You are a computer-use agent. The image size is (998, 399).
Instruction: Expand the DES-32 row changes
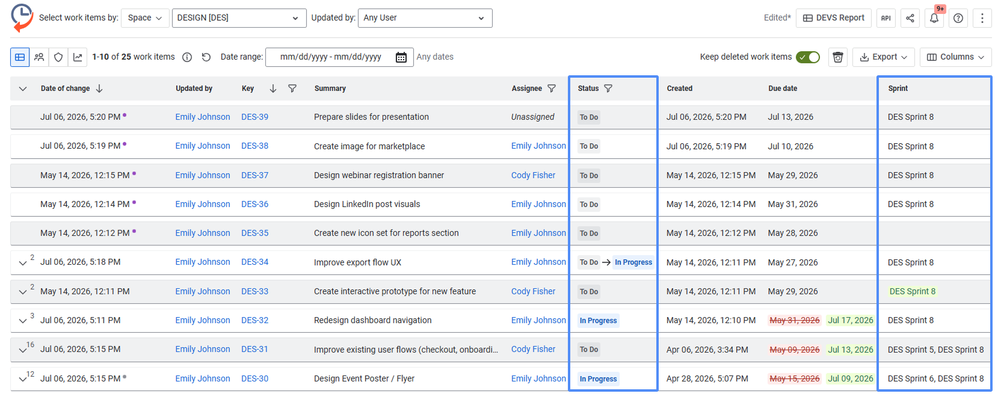tap(23, 321)
